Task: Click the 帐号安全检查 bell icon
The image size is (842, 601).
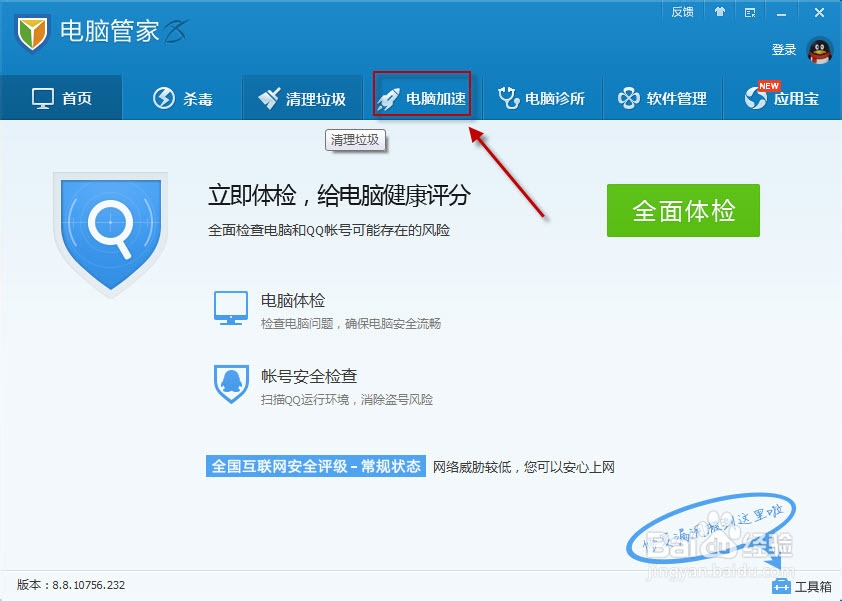Action: [x=231, y=382]
